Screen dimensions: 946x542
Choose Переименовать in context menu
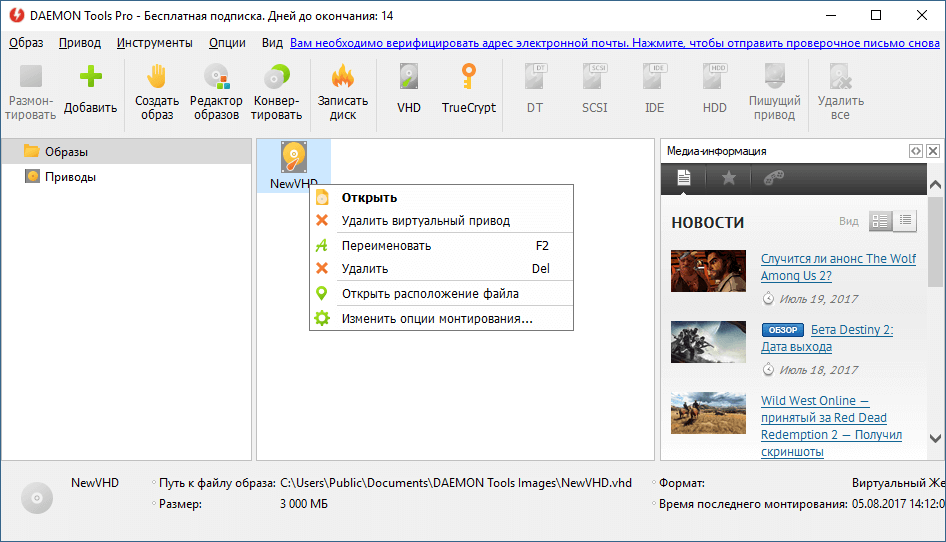pyautogui.click(x=442, y=246)
